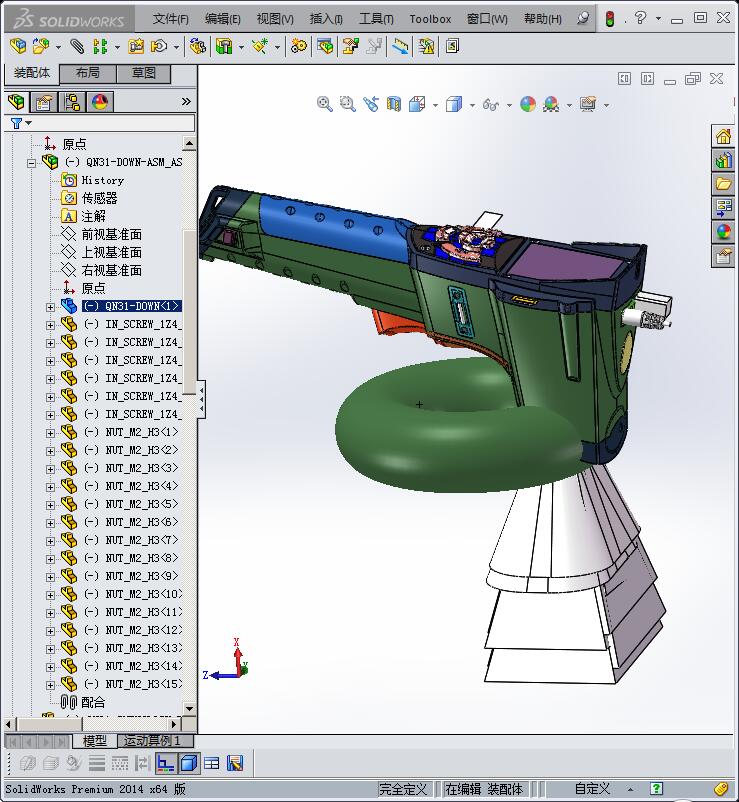The width and height of the screenshot is (739, 802).
Task: Click the View Settings monitor icon
Action: pyautogui.click(x=588, y=104)
